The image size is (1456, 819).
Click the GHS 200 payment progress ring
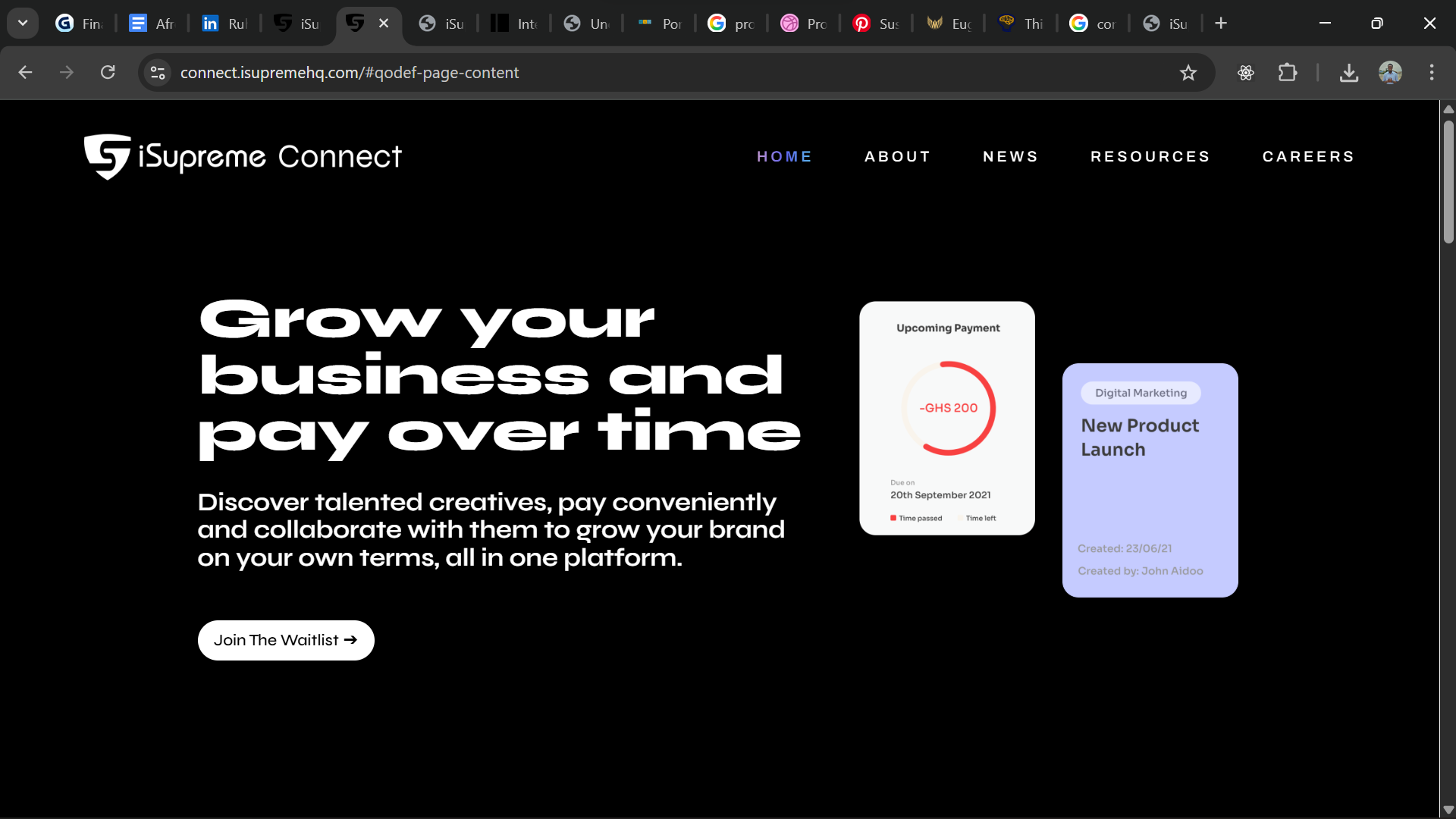[947, 407]
